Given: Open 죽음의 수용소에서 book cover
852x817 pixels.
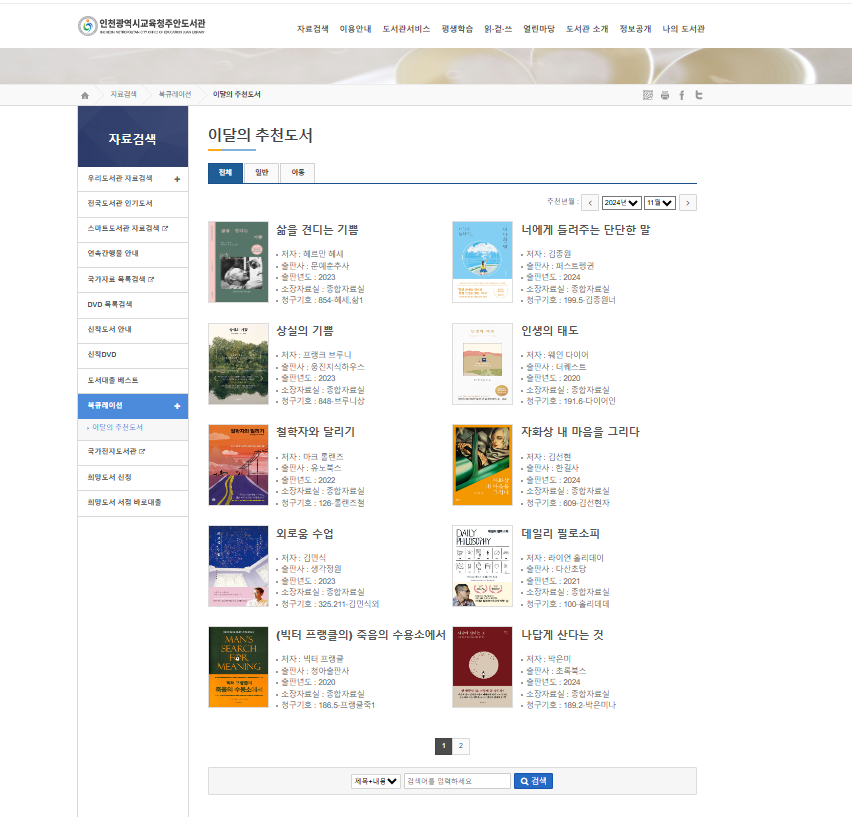Looking at the screenshot, I should [x=238, y=667].
